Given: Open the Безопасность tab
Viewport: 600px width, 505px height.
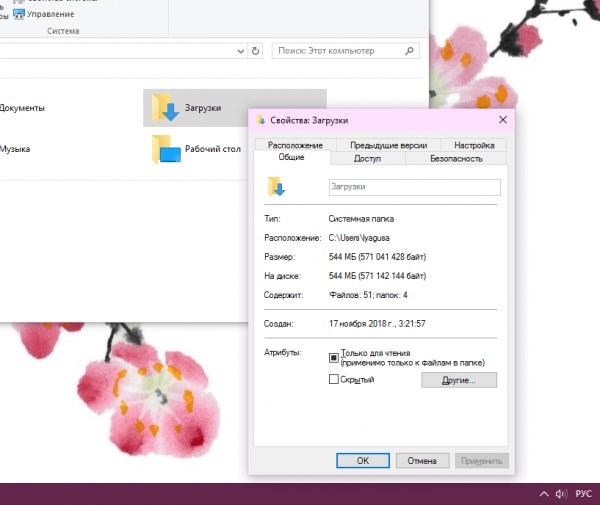Looking at the screenshot, I should pos(456,158).
